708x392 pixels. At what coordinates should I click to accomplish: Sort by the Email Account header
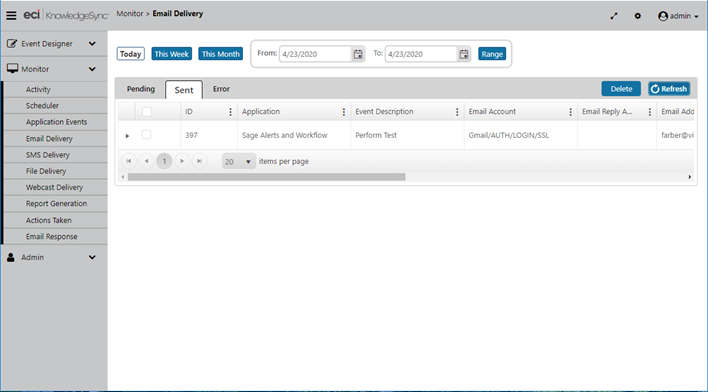(x=492, y=112)
